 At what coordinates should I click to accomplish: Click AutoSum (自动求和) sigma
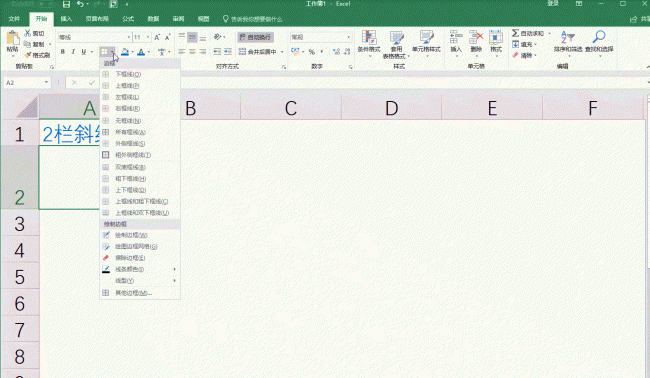point(516,33)
